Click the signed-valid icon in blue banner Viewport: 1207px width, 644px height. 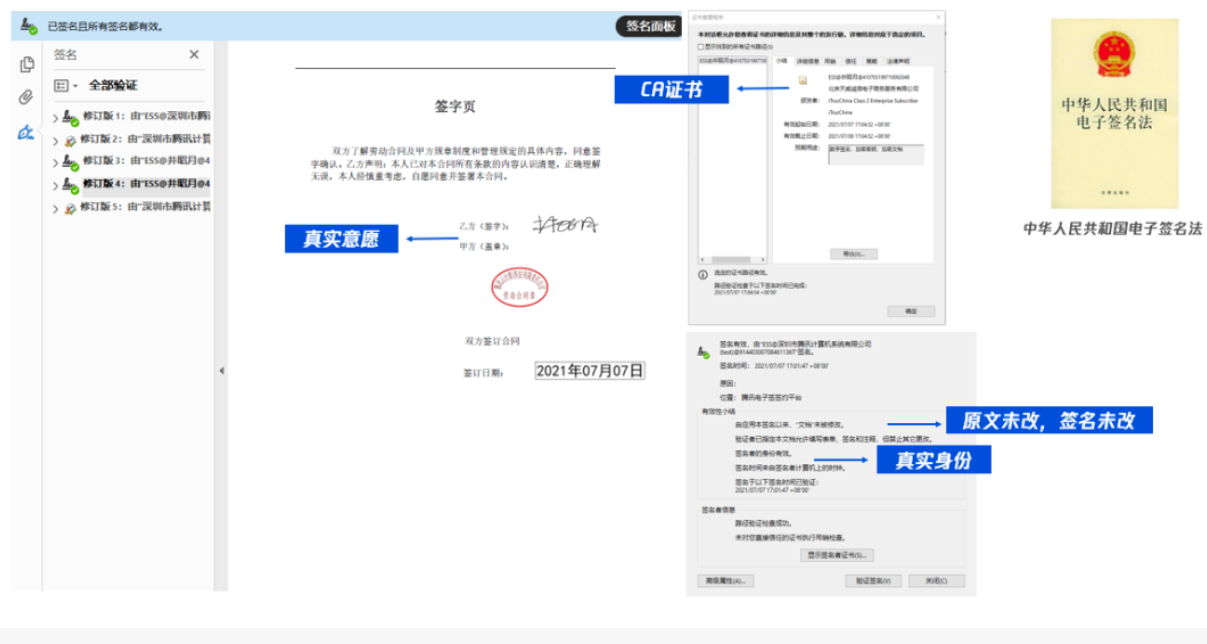pyautogui.click(x=29, y=26)
